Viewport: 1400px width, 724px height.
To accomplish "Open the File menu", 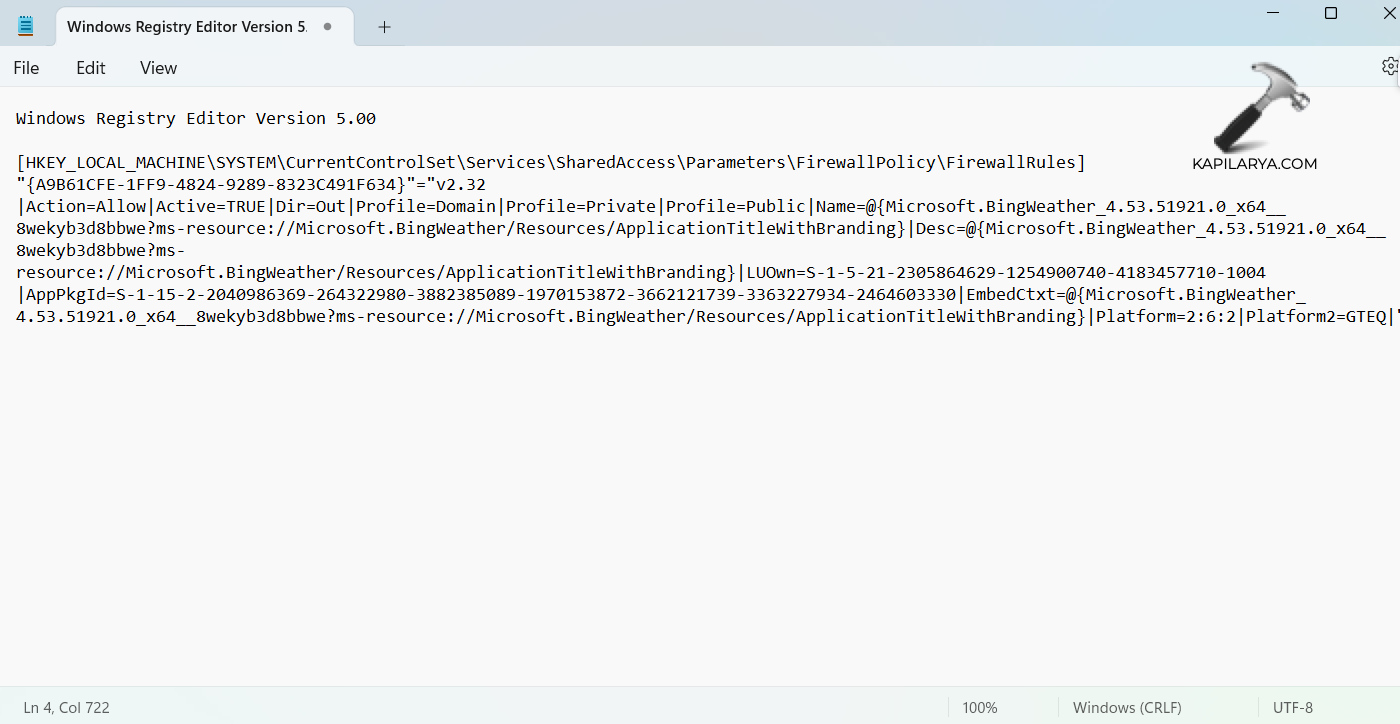I will (x=27, y=68).
